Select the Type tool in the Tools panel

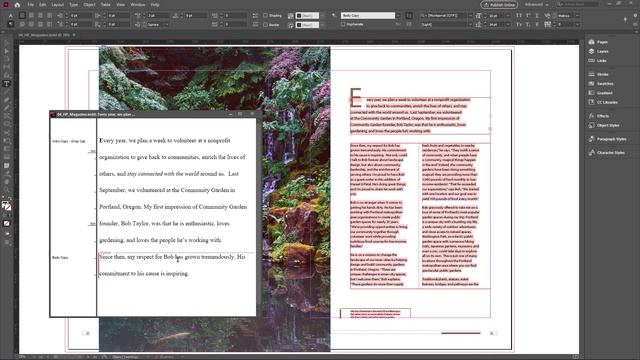(x=7, y=84)
